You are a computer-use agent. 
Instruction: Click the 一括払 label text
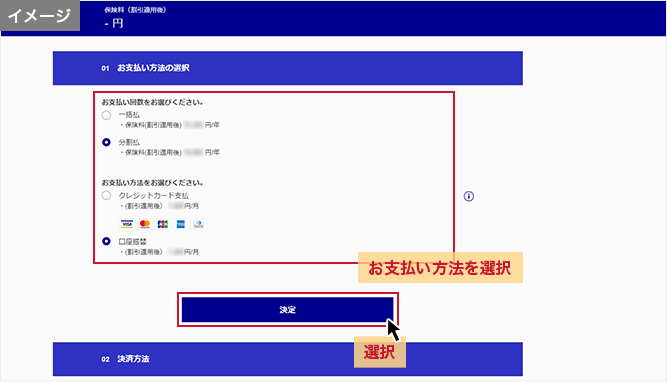pos(129,115)
